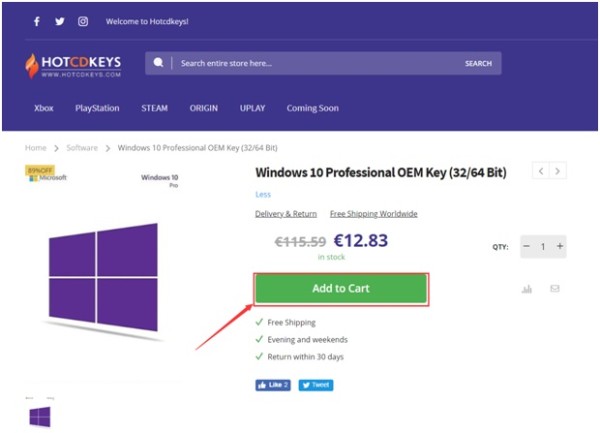
Task: Go to the previous product arrow
Action: [541, 171]
